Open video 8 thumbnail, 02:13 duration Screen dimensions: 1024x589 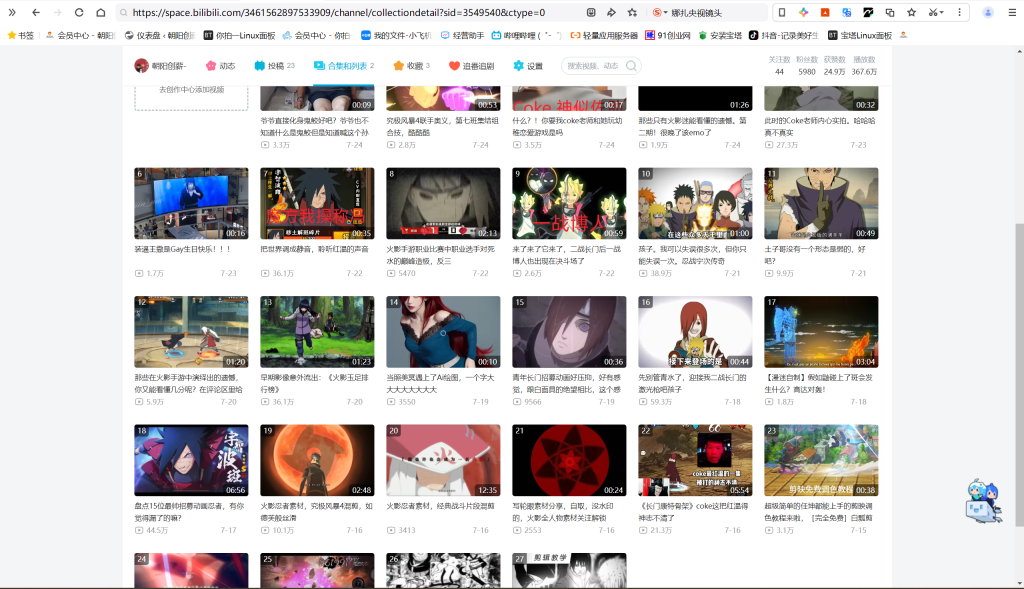tap(443, 203)
